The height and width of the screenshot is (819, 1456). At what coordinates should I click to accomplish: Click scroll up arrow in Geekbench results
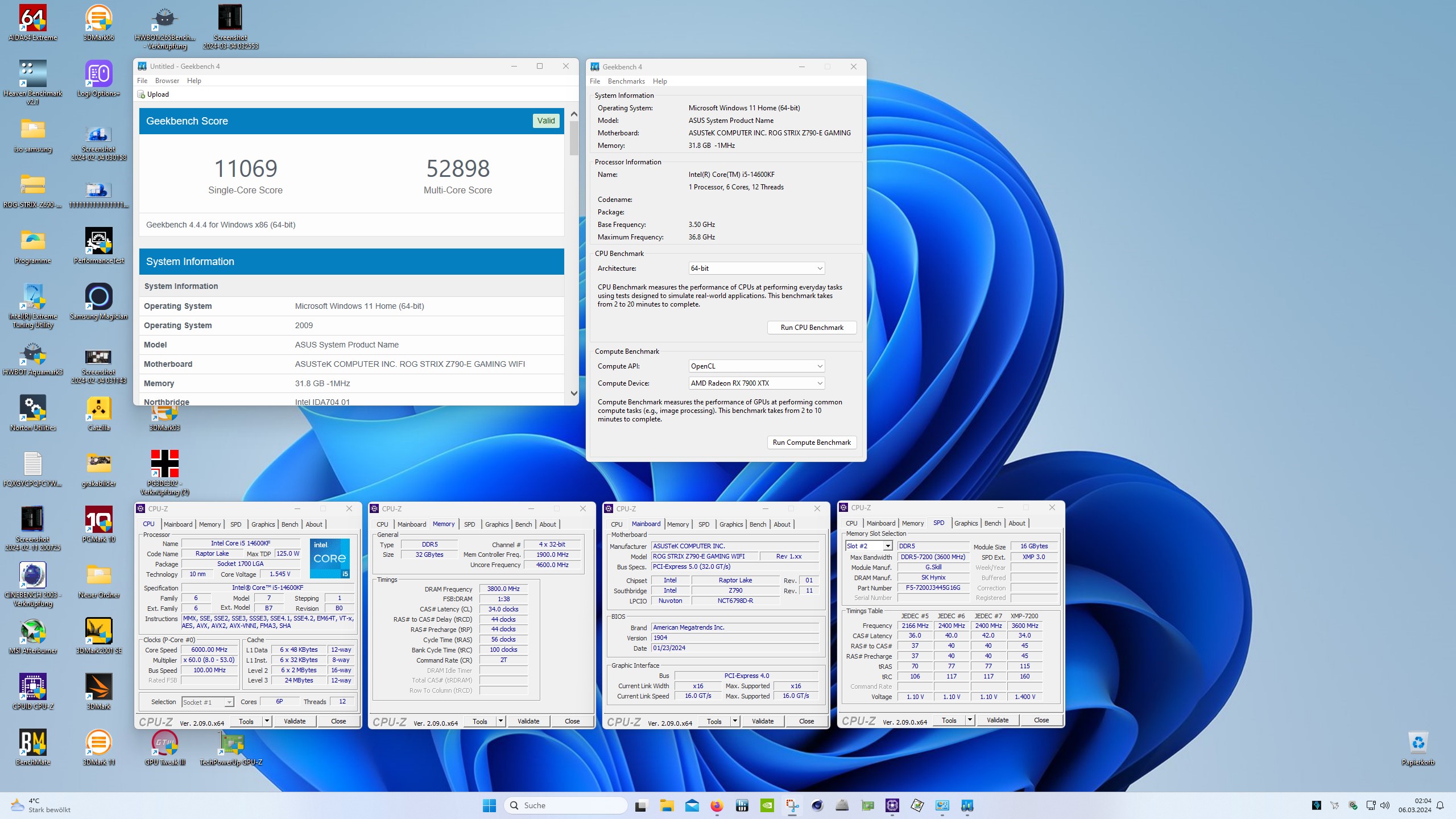[x=574, y=114]
